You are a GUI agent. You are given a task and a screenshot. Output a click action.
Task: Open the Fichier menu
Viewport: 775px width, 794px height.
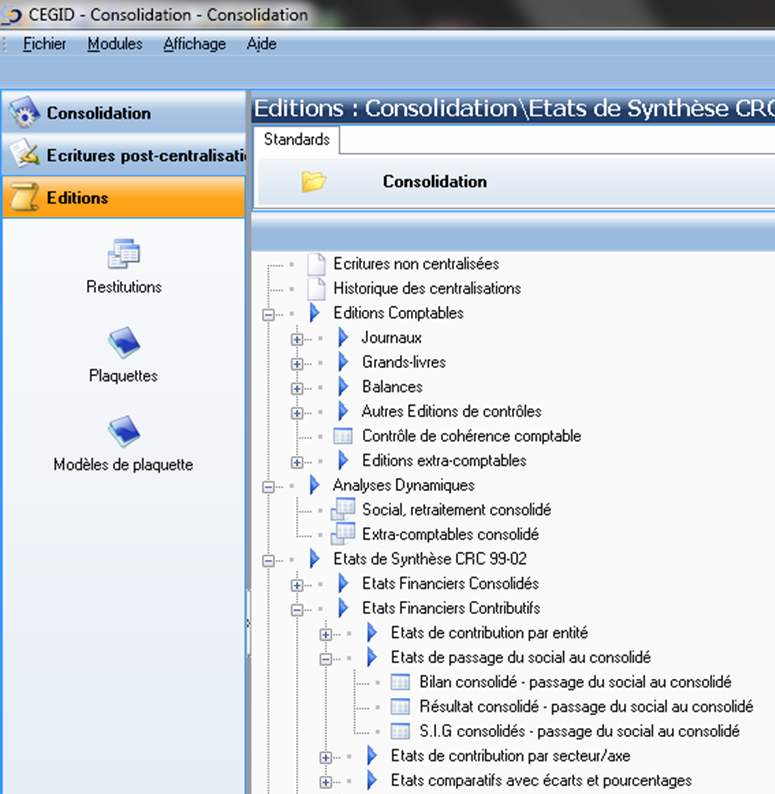(x=45, y=44)
